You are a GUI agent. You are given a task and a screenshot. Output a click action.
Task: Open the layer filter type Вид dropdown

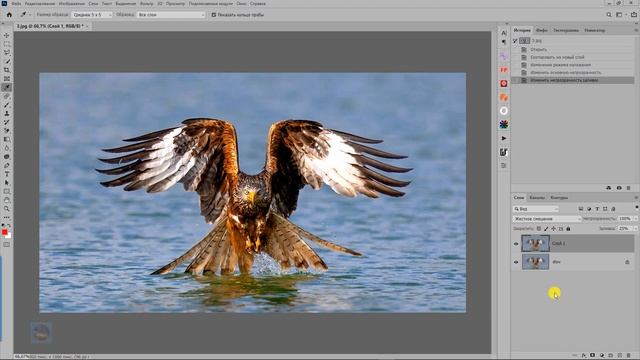(536, 209)
